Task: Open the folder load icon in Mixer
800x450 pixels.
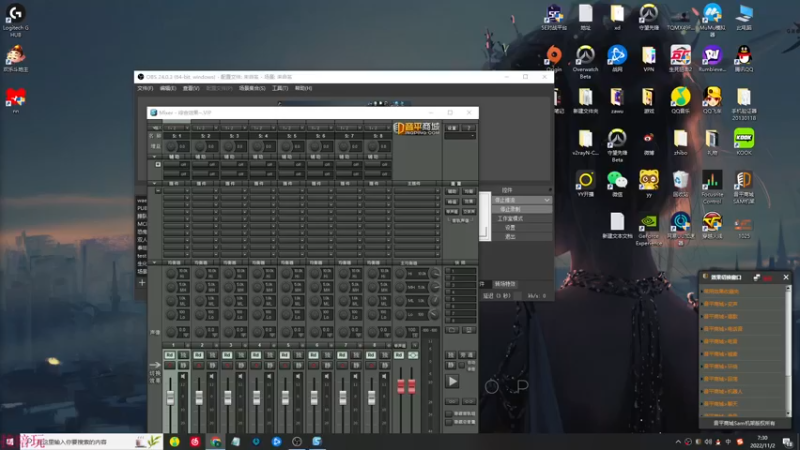Action: (x=452, y=331)
